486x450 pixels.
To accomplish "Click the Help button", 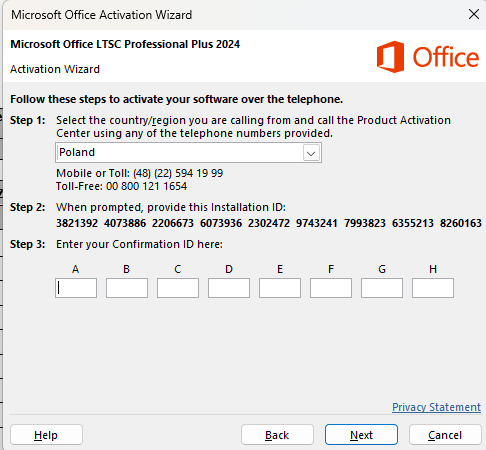I will [x=46, y=435].
